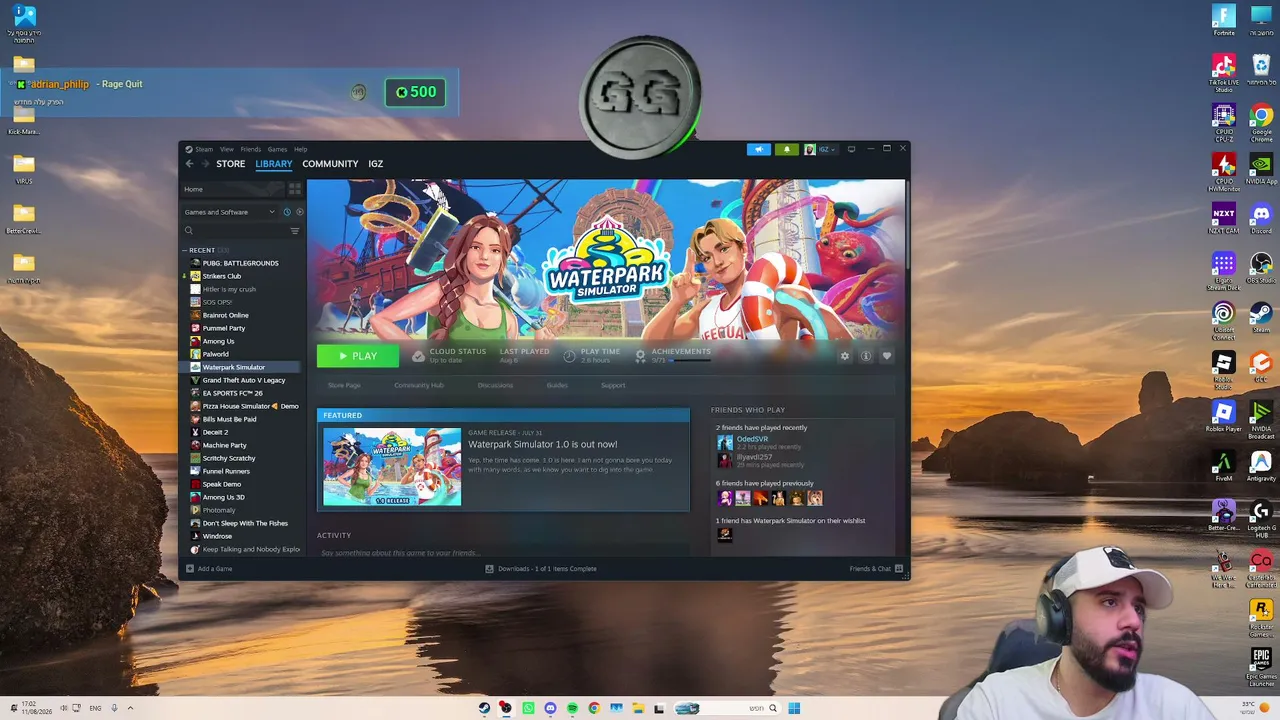Open Steam announcements megaphone button
This screenshot has width=1280, height=720.
pos(759,150)
